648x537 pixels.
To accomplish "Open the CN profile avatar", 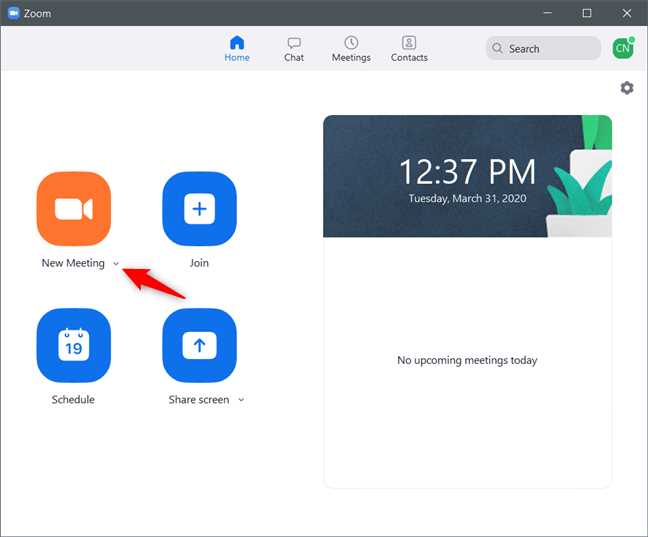I will (x=623, y=48).
